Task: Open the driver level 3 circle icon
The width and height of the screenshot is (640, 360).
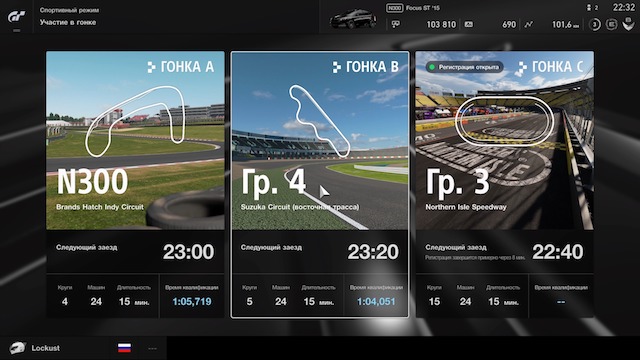Action: pyautogui.click(x=595, y=24)
